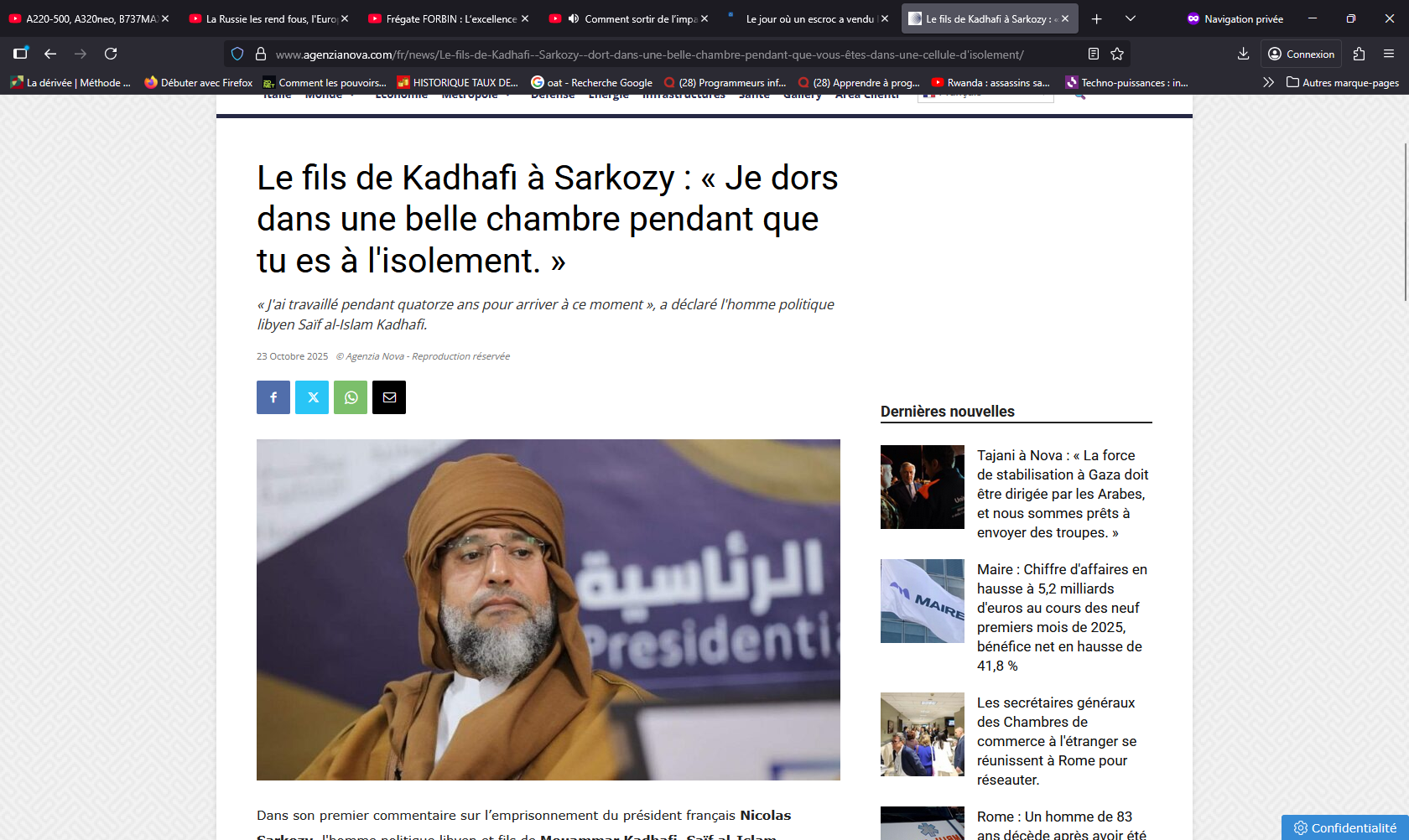The image size is (1409, 840).
Task: Share article on Facebook
Action: coord(273,397)
